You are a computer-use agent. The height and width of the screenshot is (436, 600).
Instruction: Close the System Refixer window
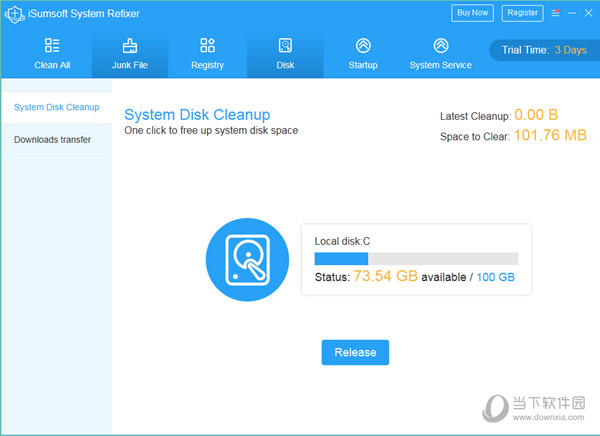pyautogui.click(x=589, y=13)
